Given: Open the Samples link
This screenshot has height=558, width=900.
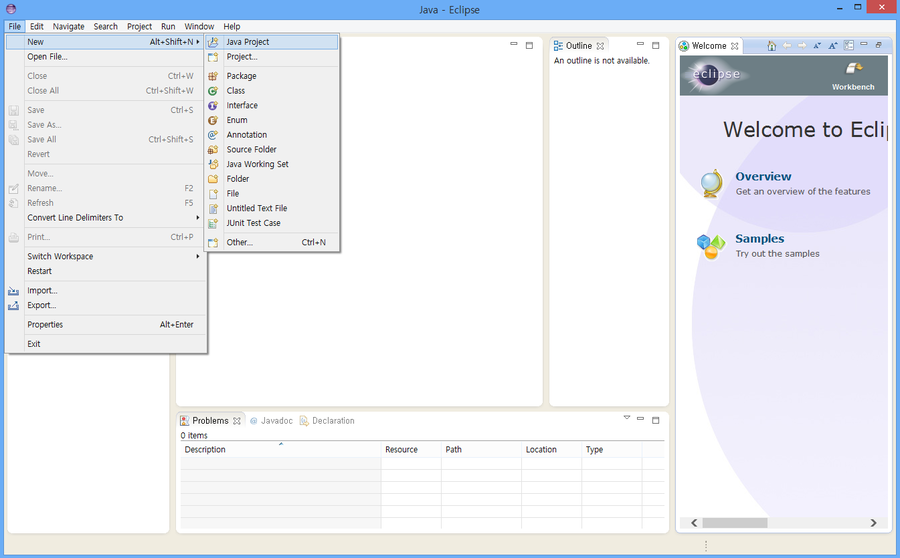Looking at the screenshot, I should [x=760, y=239].
